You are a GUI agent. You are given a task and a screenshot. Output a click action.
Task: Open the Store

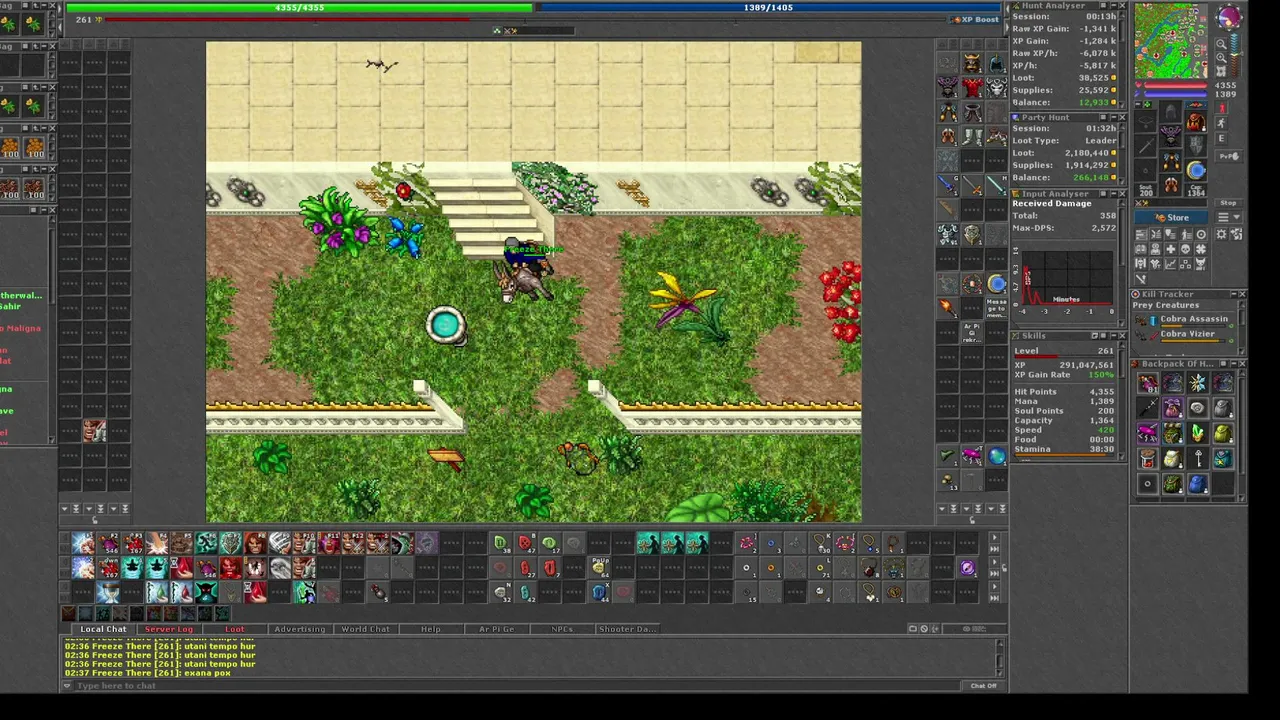pos(1172,217)
